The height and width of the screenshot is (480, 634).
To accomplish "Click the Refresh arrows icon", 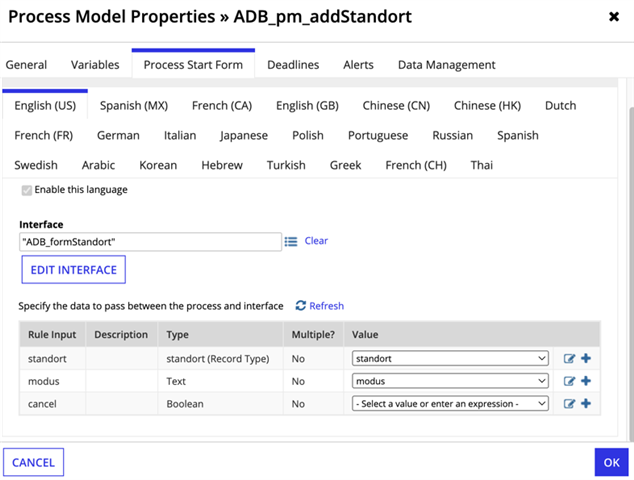I will point(300,306).
